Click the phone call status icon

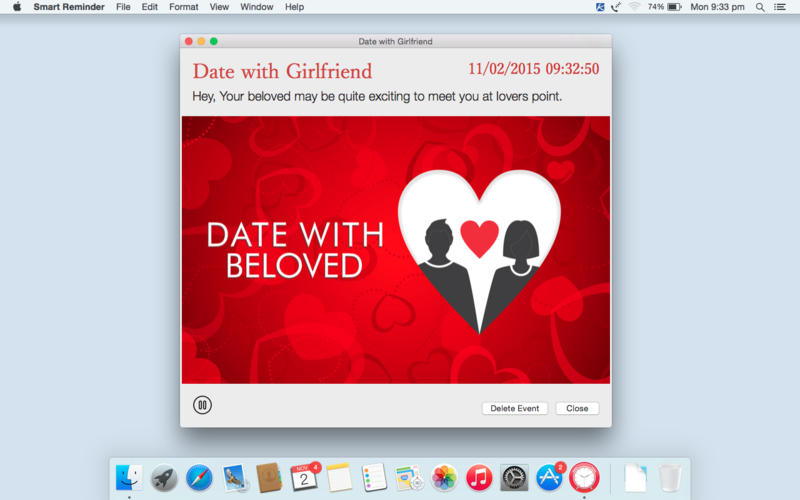click(616, 7)
